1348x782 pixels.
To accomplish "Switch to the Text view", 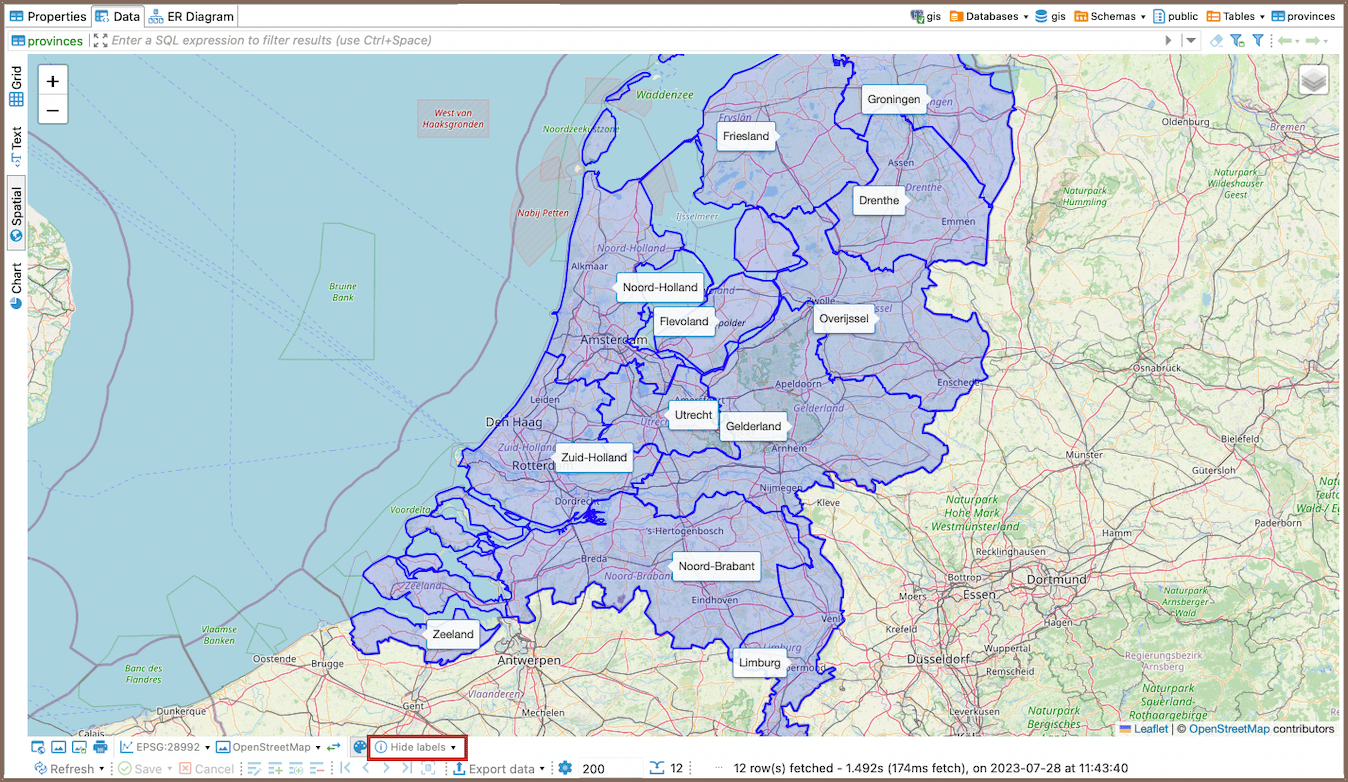I will (x=16, y=145).
